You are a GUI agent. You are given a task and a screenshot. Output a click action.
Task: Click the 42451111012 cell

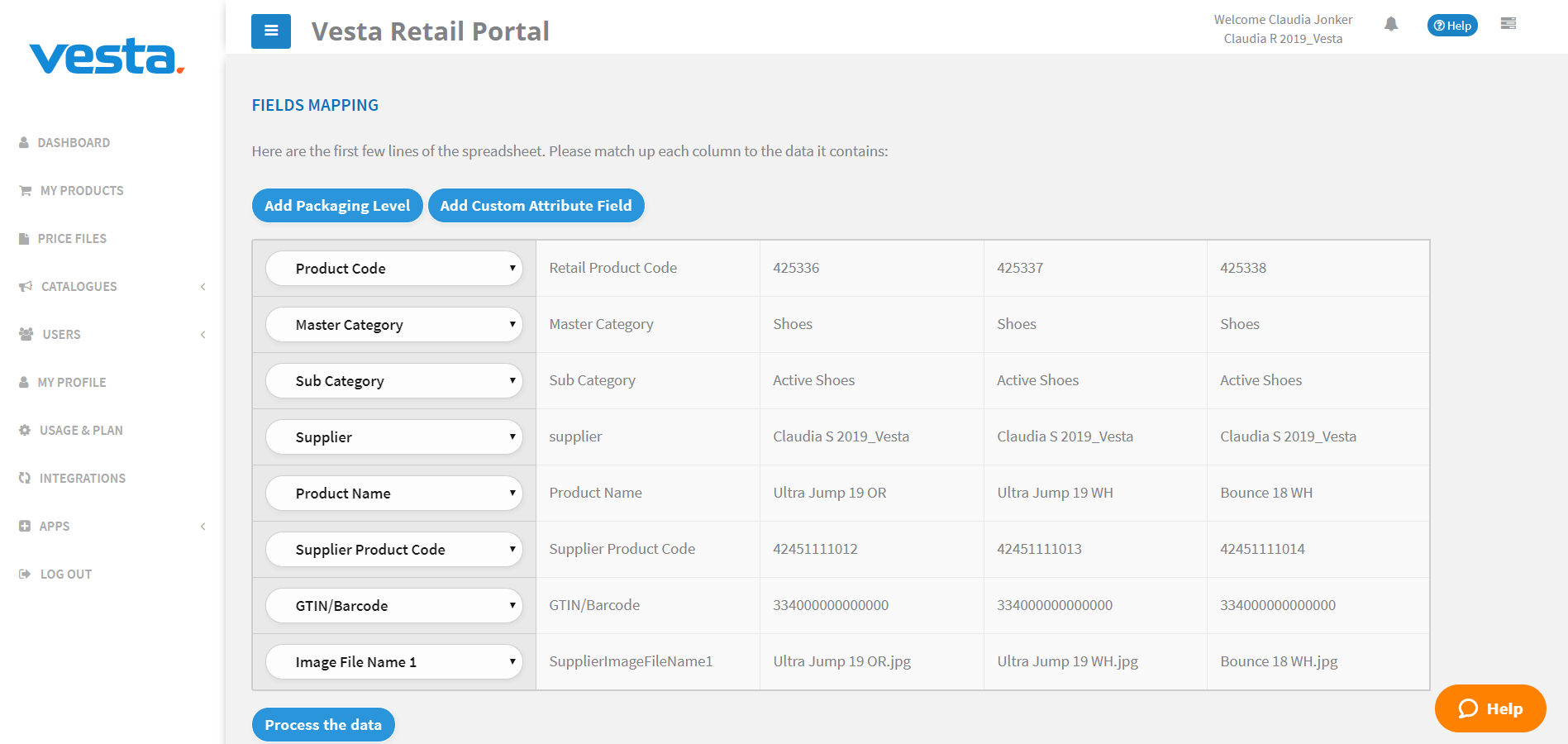point(871,549)
